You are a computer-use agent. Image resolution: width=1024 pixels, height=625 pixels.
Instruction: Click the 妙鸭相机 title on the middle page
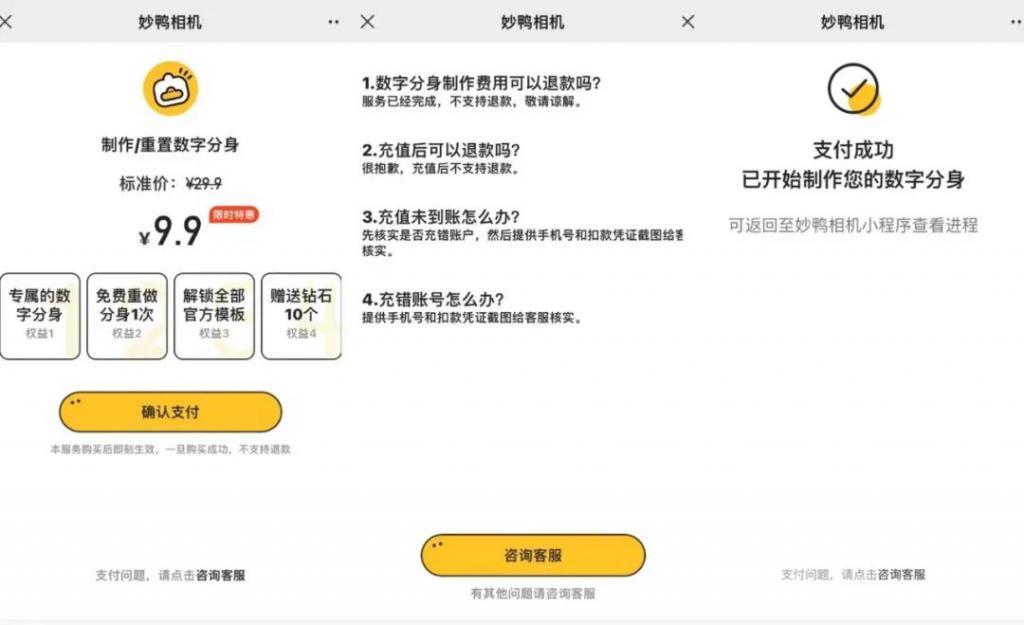(531, 21)
